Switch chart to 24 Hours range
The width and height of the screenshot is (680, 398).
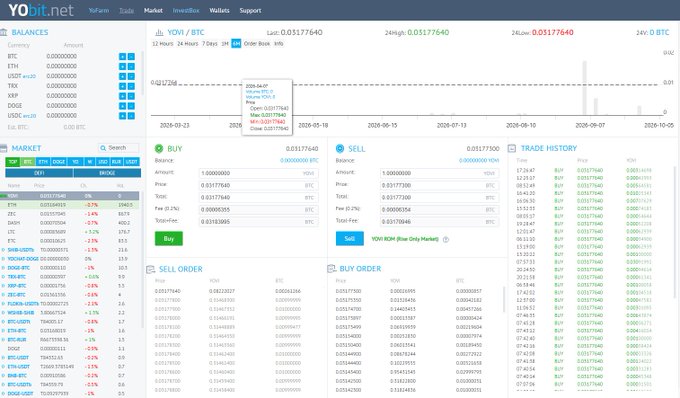[187, 44]
